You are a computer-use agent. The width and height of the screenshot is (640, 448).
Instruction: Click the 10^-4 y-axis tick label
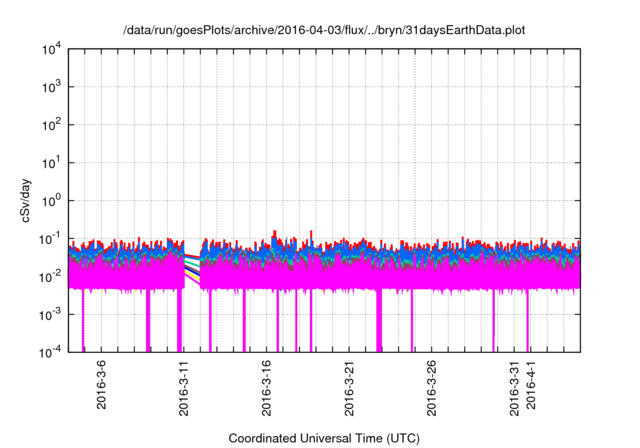point(50,352)
